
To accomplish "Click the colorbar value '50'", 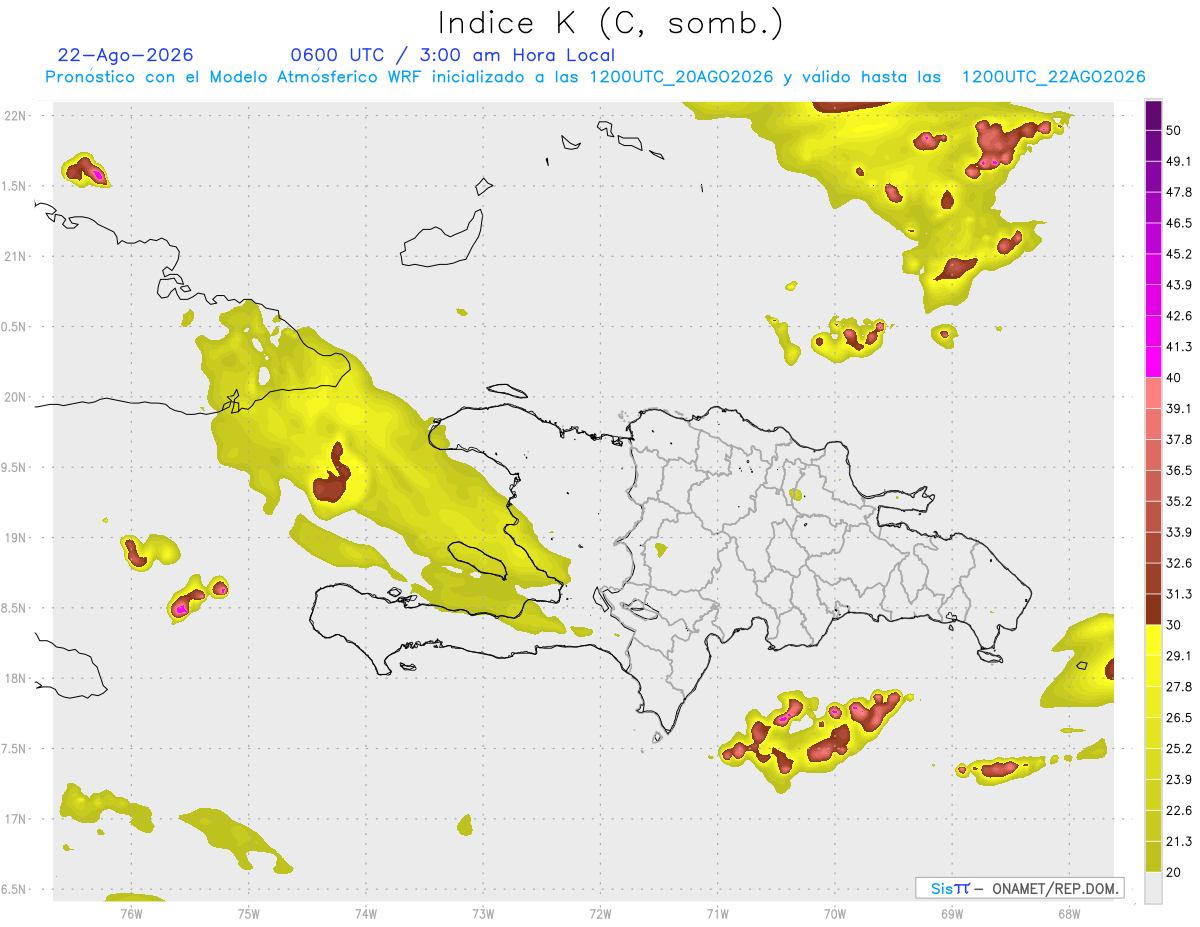I will [1174, 131].
